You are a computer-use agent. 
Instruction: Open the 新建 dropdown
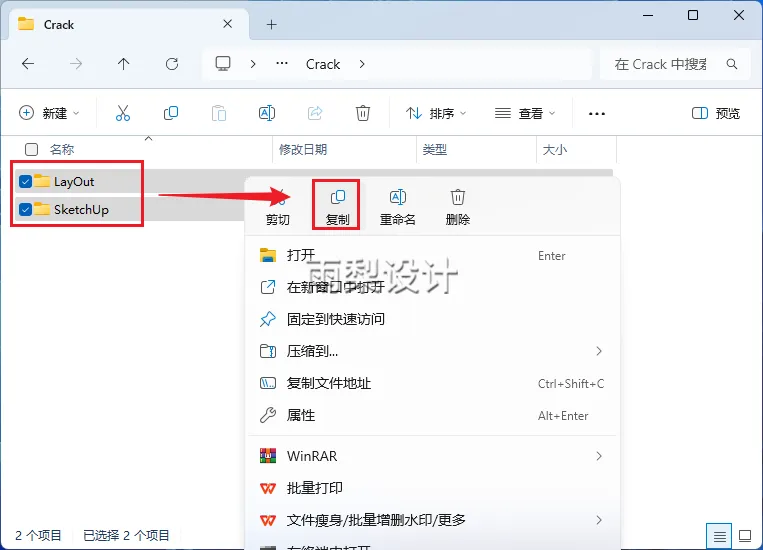pos(48,113)
